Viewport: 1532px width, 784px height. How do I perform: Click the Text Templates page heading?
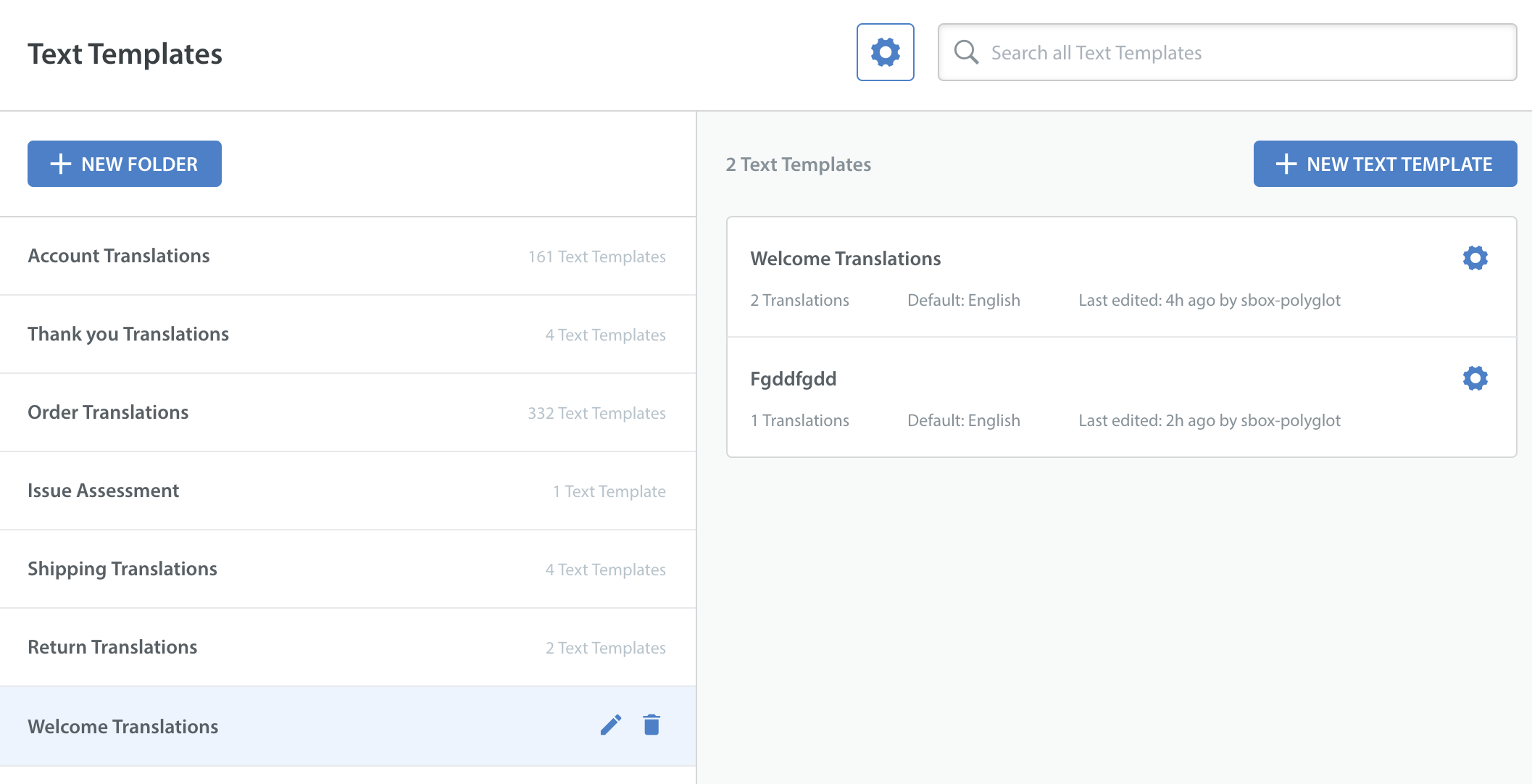pos(125,54)
